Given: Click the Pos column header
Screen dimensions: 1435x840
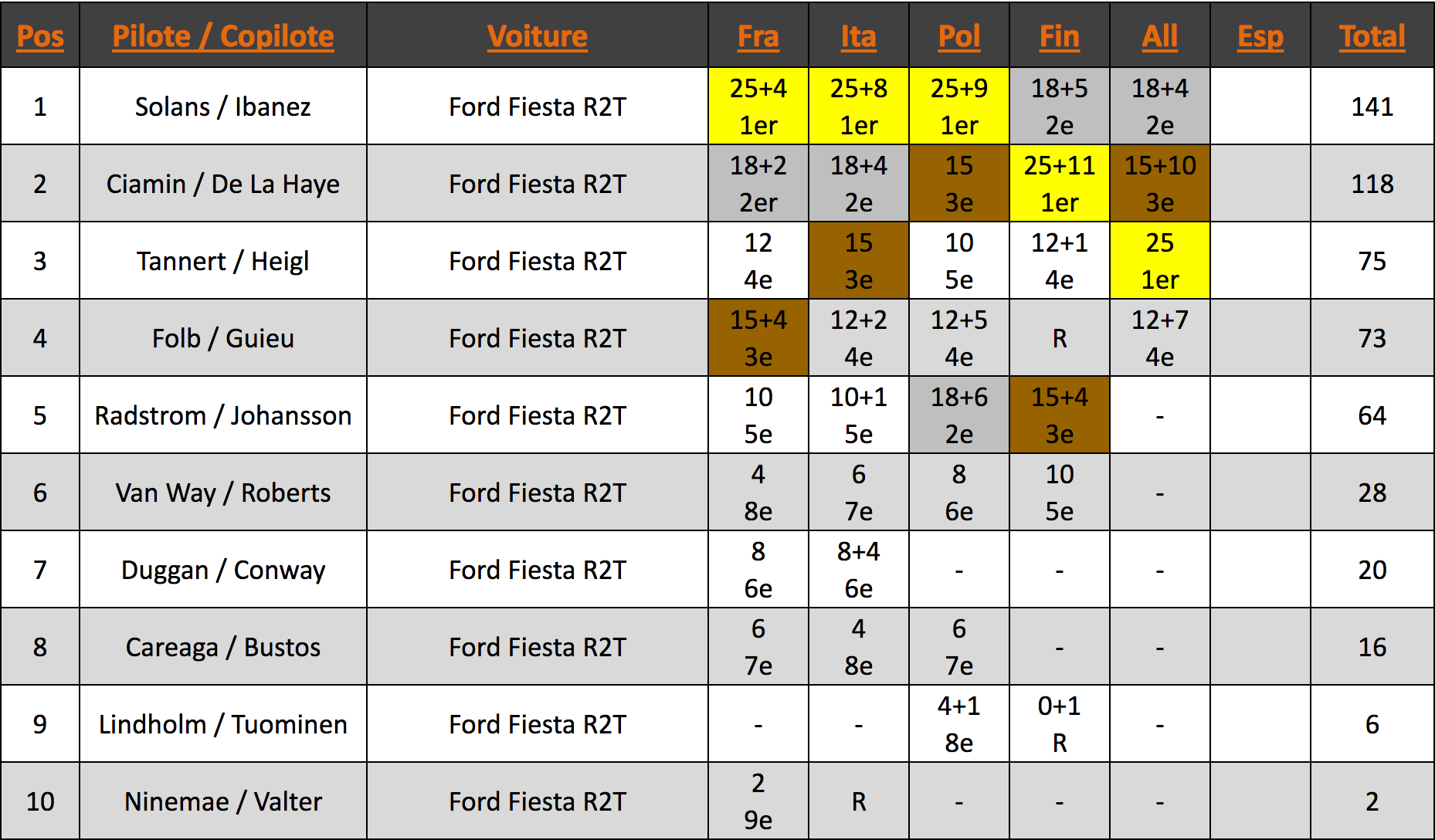Looking at the screenshot, I should click(40, 36).
